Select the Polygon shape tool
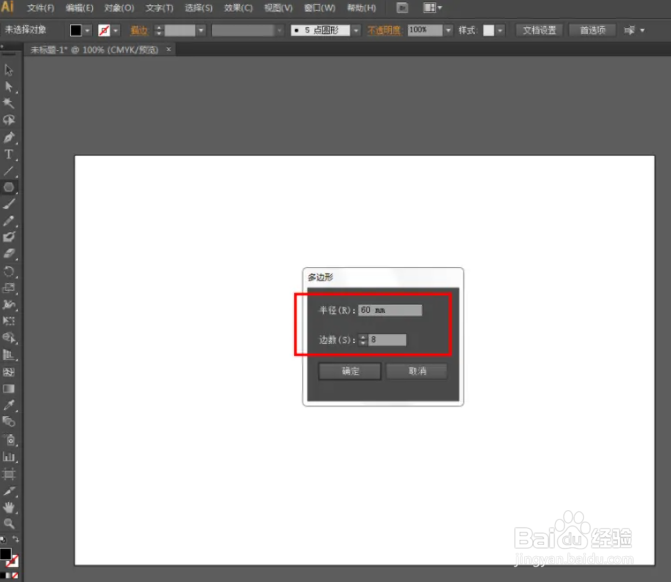The height and width of the screenshot is (582, 671). tap(9, 187)
